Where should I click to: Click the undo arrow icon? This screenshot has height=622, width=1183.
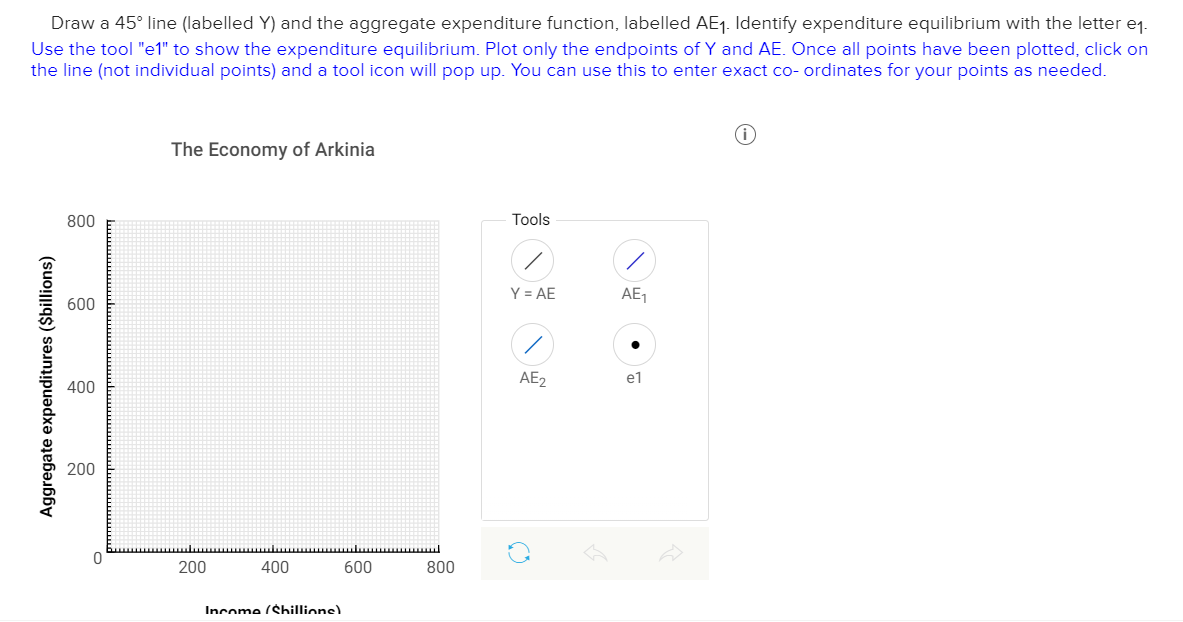[x=595, y=552]
